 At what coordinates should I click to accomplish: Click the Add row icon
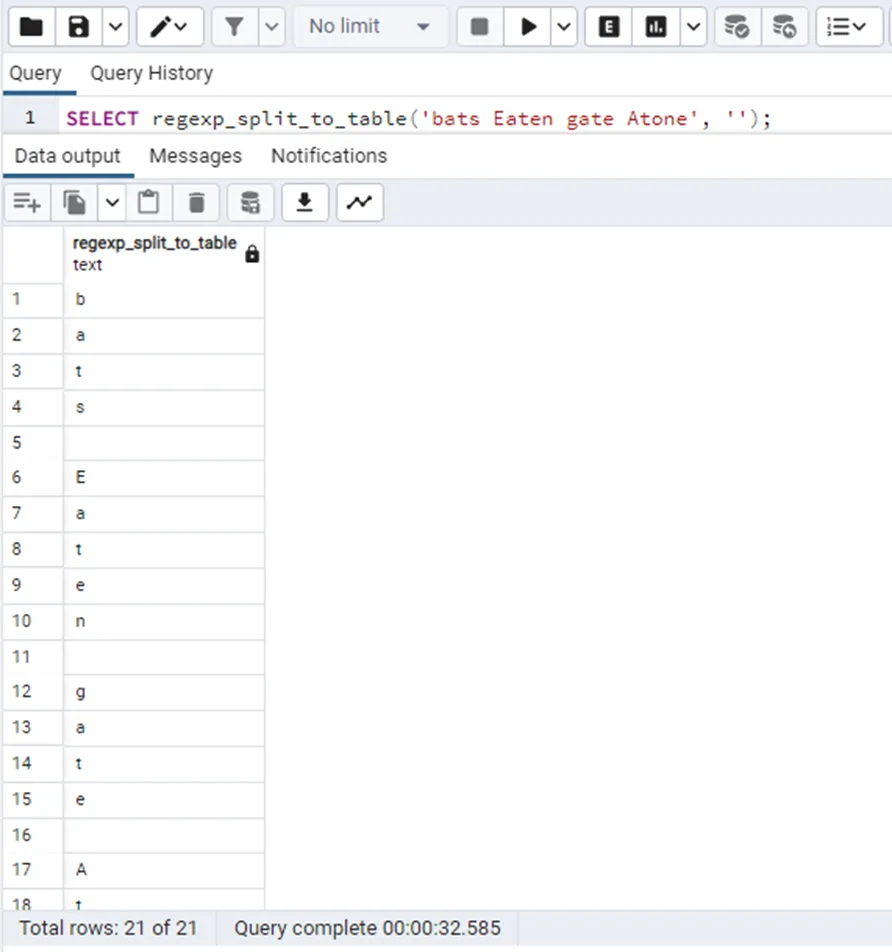(27, 203)
